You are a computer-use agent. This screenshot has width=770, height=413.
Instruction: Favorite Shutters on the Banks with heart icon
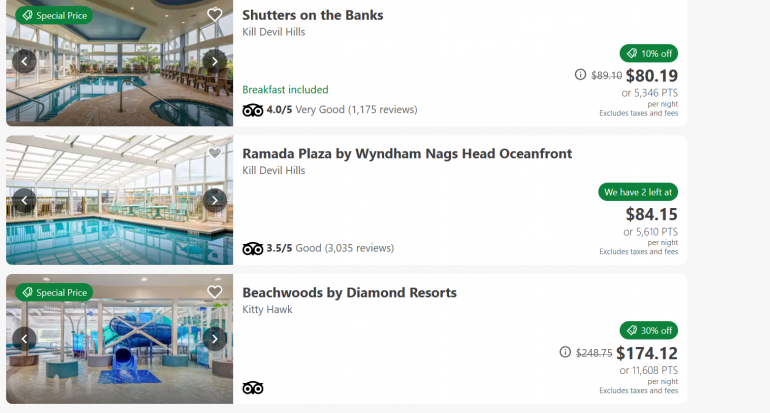pyautogui.click(x=214, y=15)
